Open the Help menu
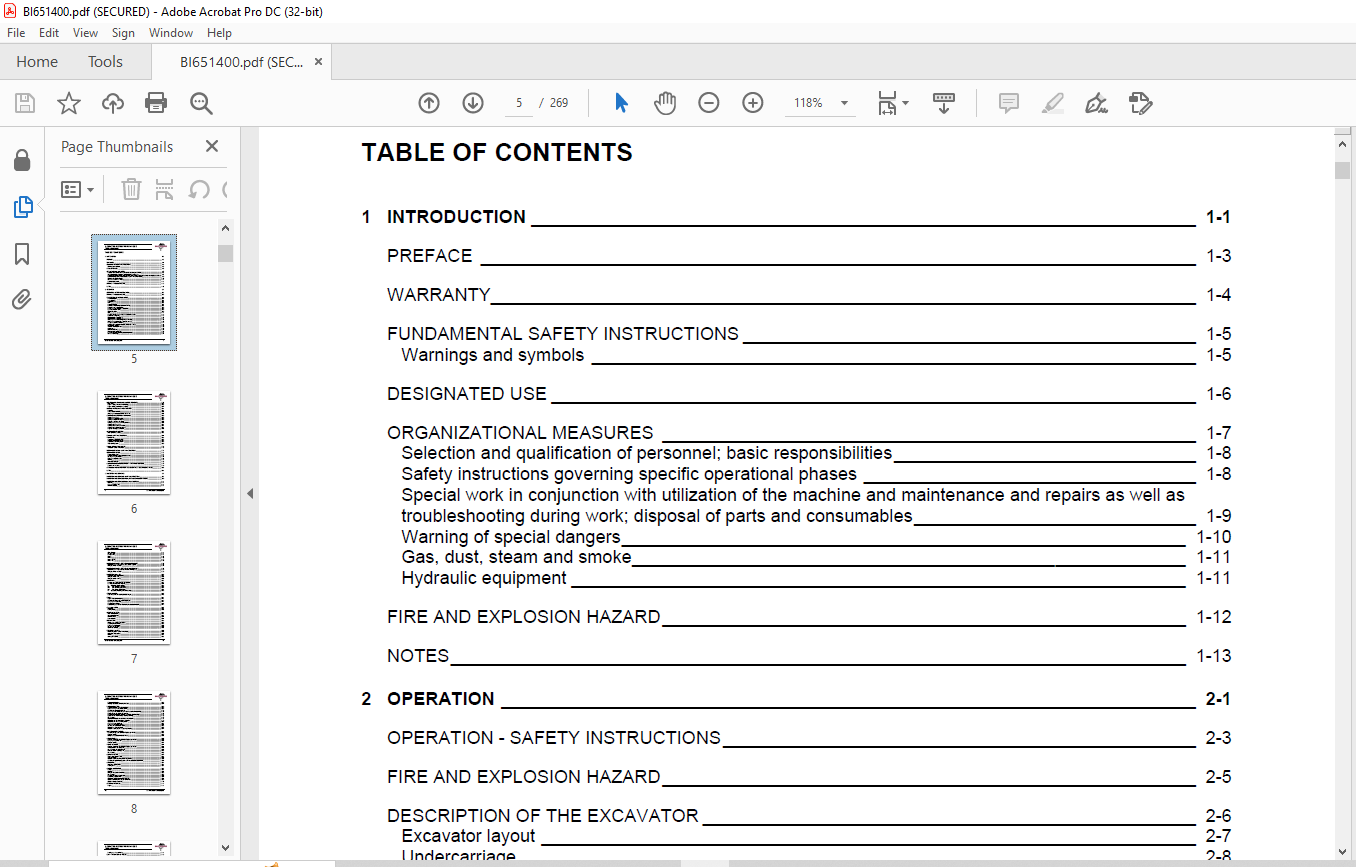 point(219,33)
